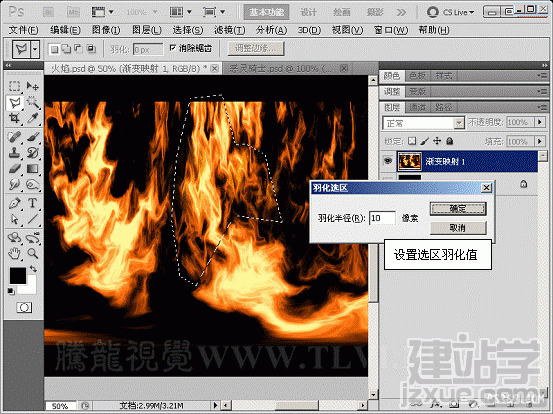553x414 pixels.
Task: Select the Pen tool
Action: [x=14, y=203]
